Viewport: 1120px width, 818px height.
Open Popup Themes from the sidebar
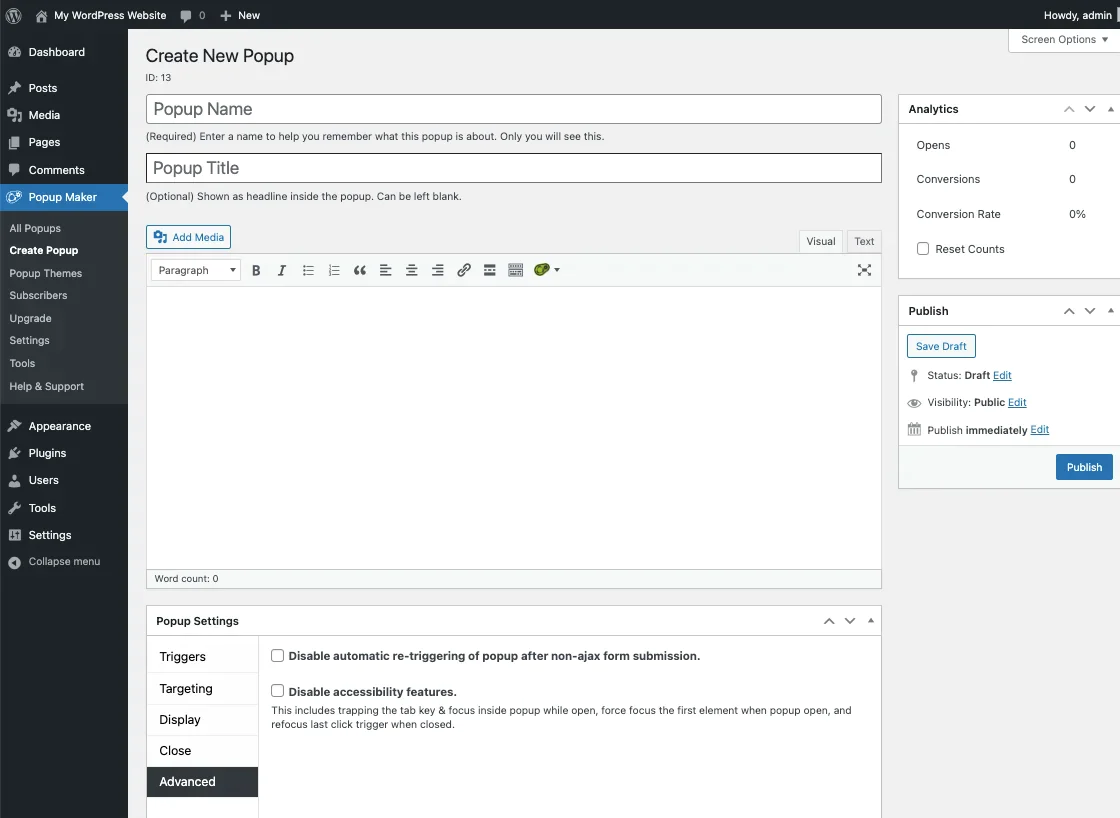[x=46, y=272]
